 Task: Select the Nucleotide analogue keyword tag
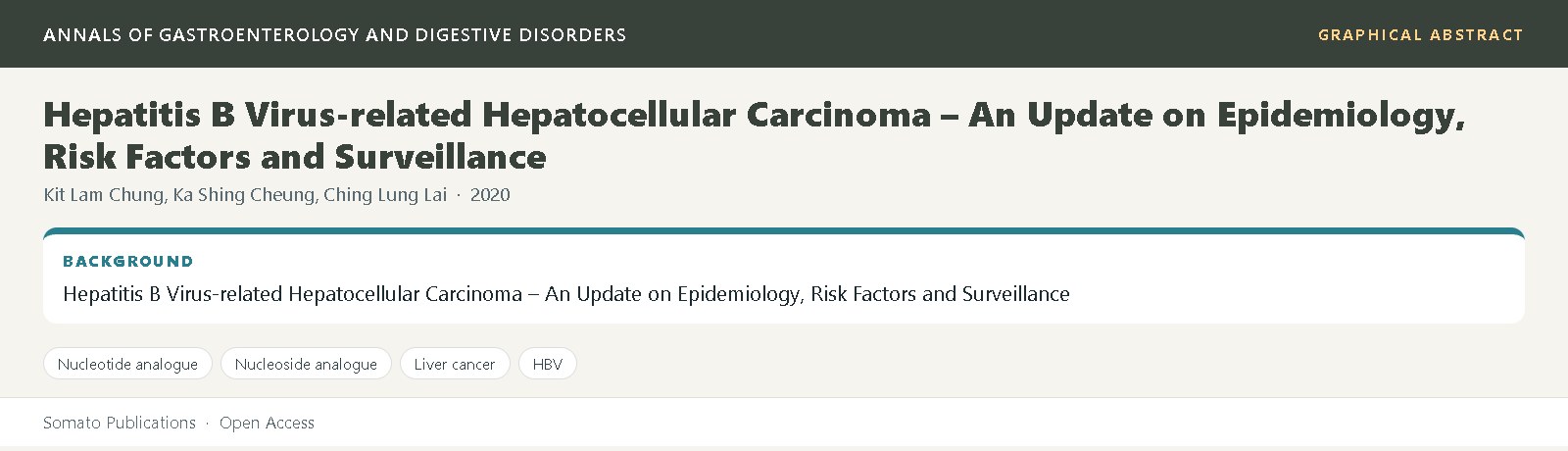[x=127, y=364]
